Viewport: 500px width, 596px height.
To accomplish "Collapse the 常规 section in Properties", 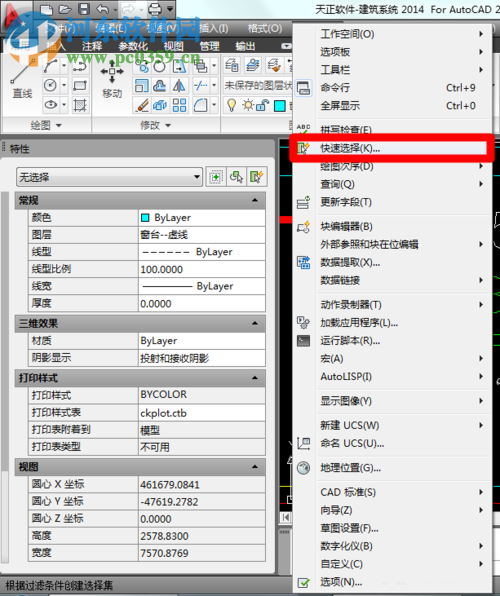I will click(255, 200).
